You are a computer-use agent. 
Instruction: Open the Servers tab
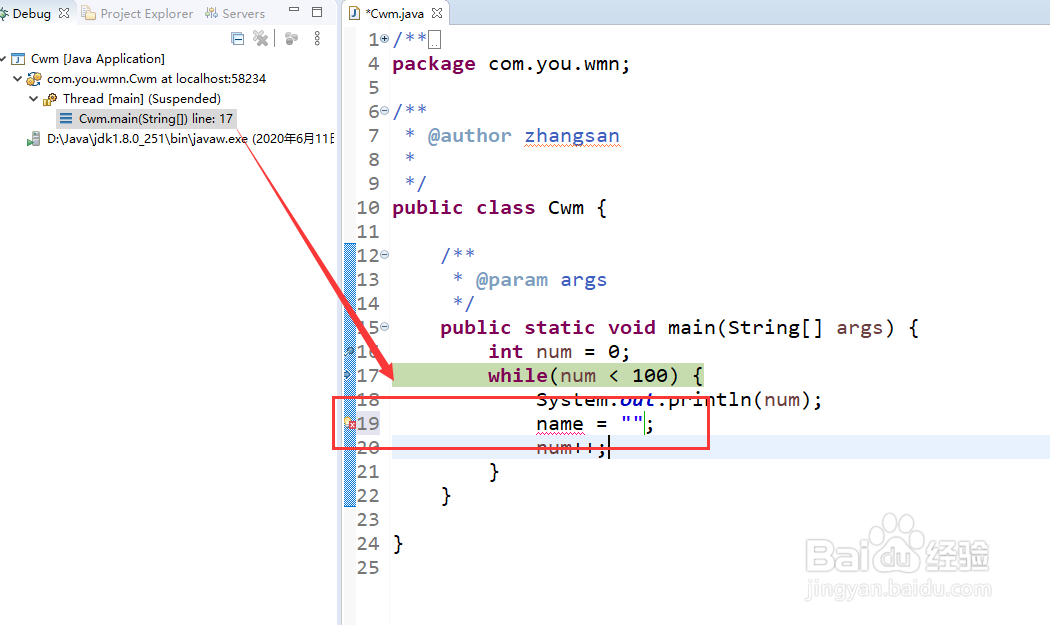click(235, 13)
